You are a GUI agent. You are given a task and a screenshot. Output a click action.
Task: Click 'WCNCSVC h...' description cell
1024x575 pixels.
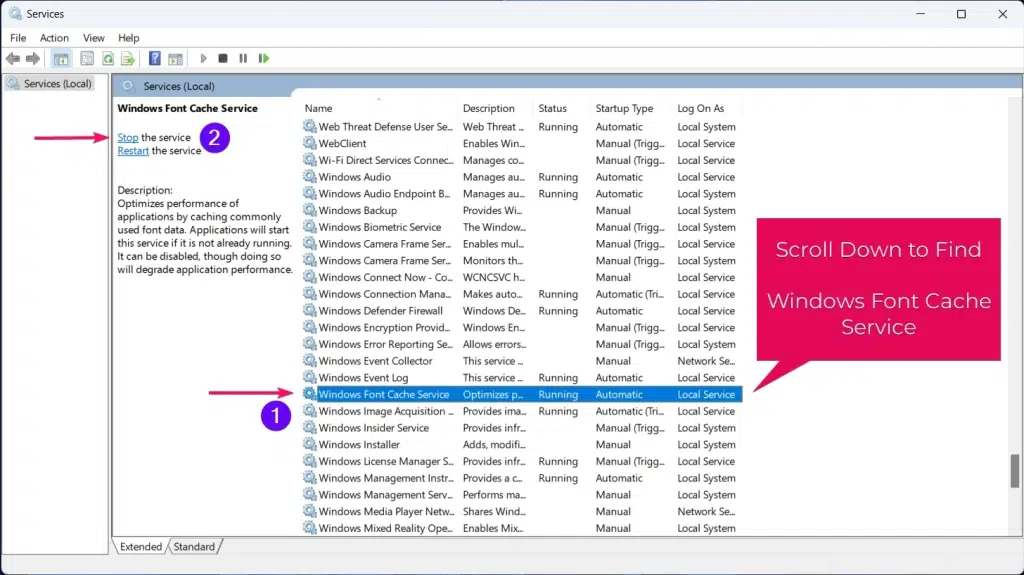[x=494, y=277]
